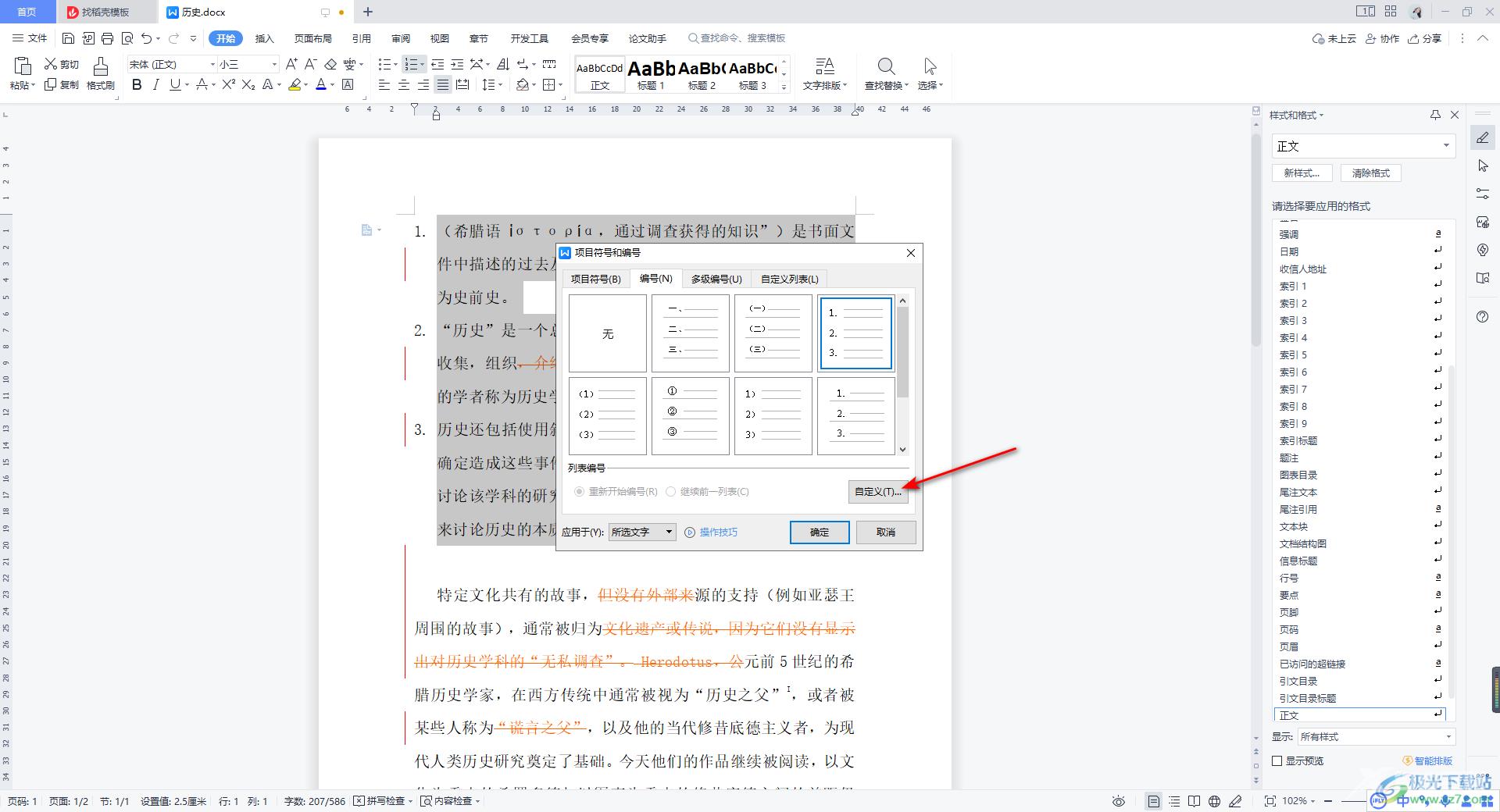
Task: Click the eye protection mode icon
Action: click(x=1119, y=801)
